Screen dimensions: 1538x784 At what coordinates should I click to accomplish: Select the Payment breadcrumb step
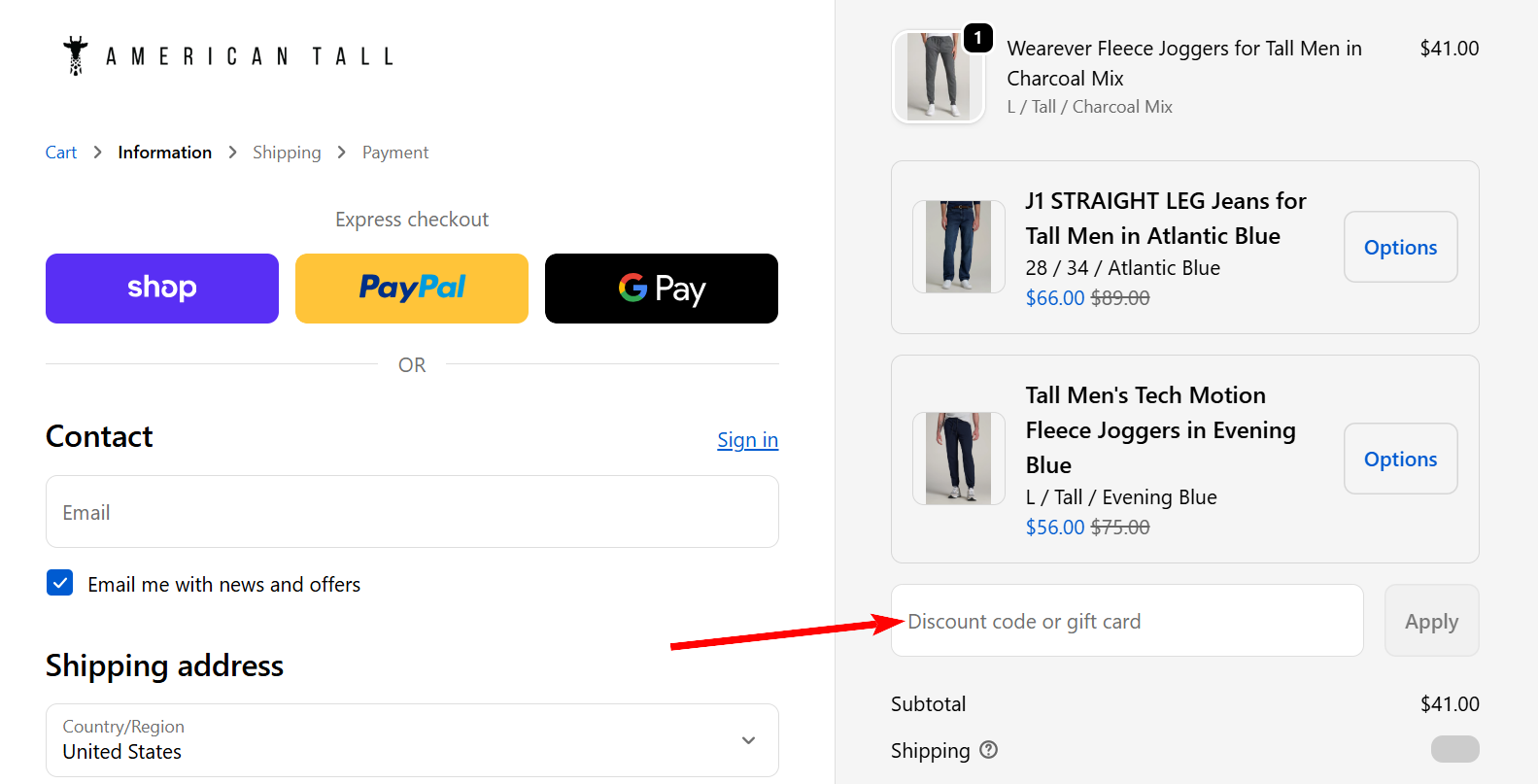395,153
